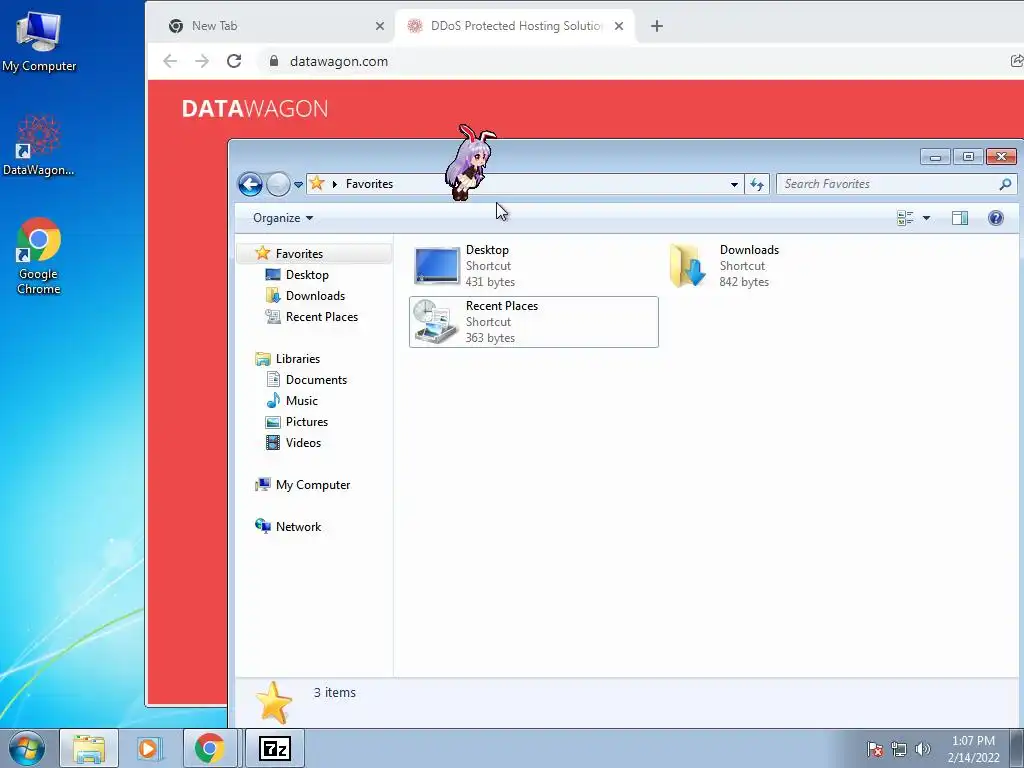
Task: Open the Organize menu
Action: point(283,218)
